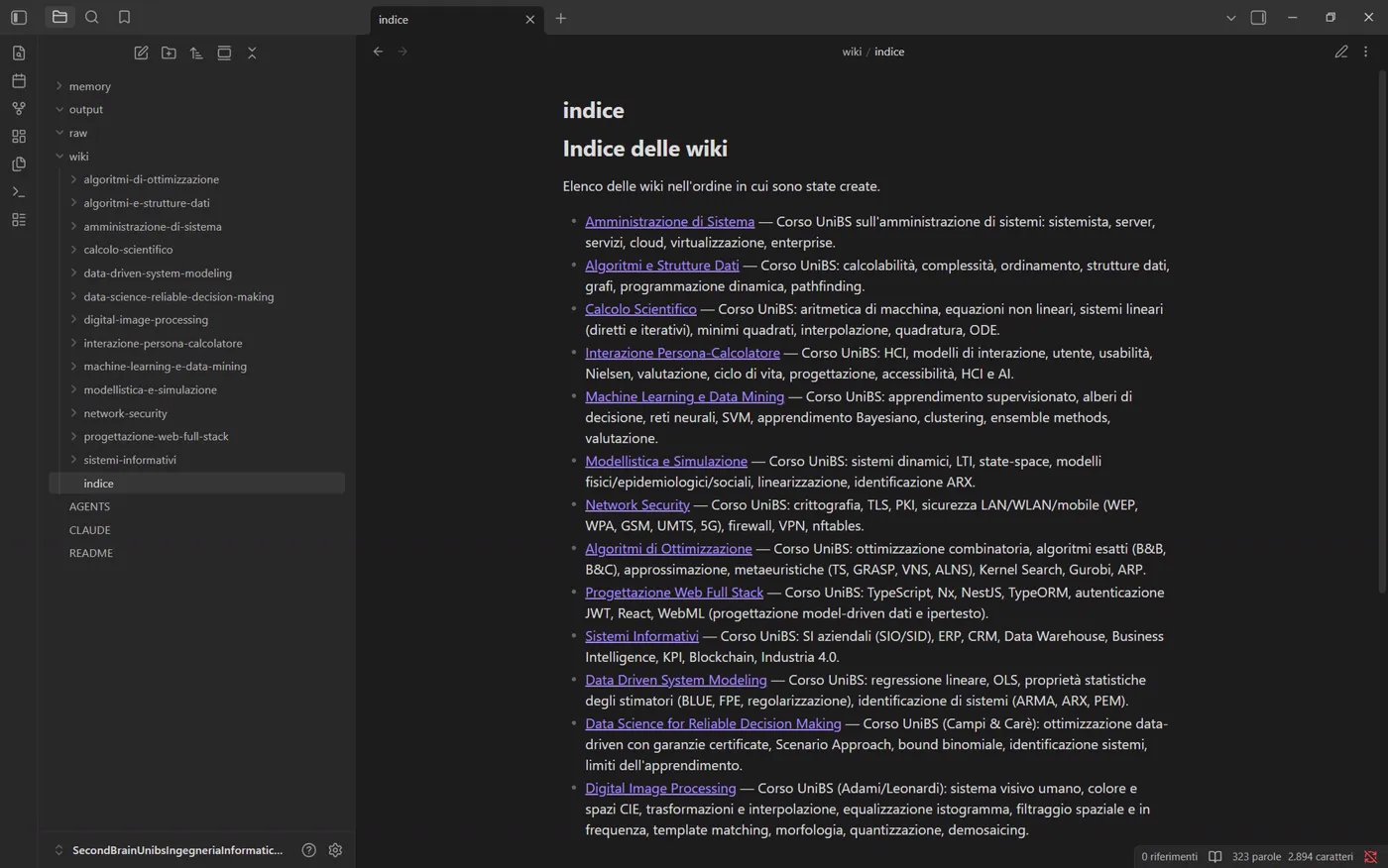Toggle auto-reveal of the current file
Image resolution: width=1388 pixels, height=868 pixels.
pos(224,53)
